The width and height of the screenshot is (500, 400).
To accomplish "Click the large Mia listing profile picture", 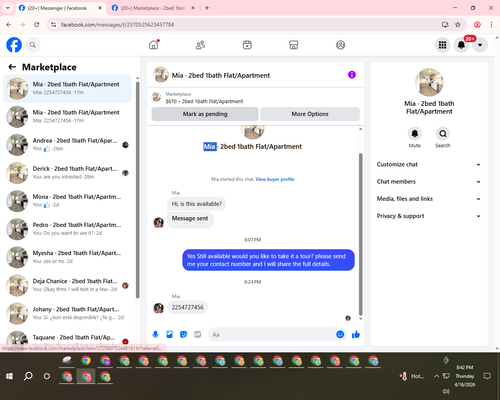I will point(429,82).
